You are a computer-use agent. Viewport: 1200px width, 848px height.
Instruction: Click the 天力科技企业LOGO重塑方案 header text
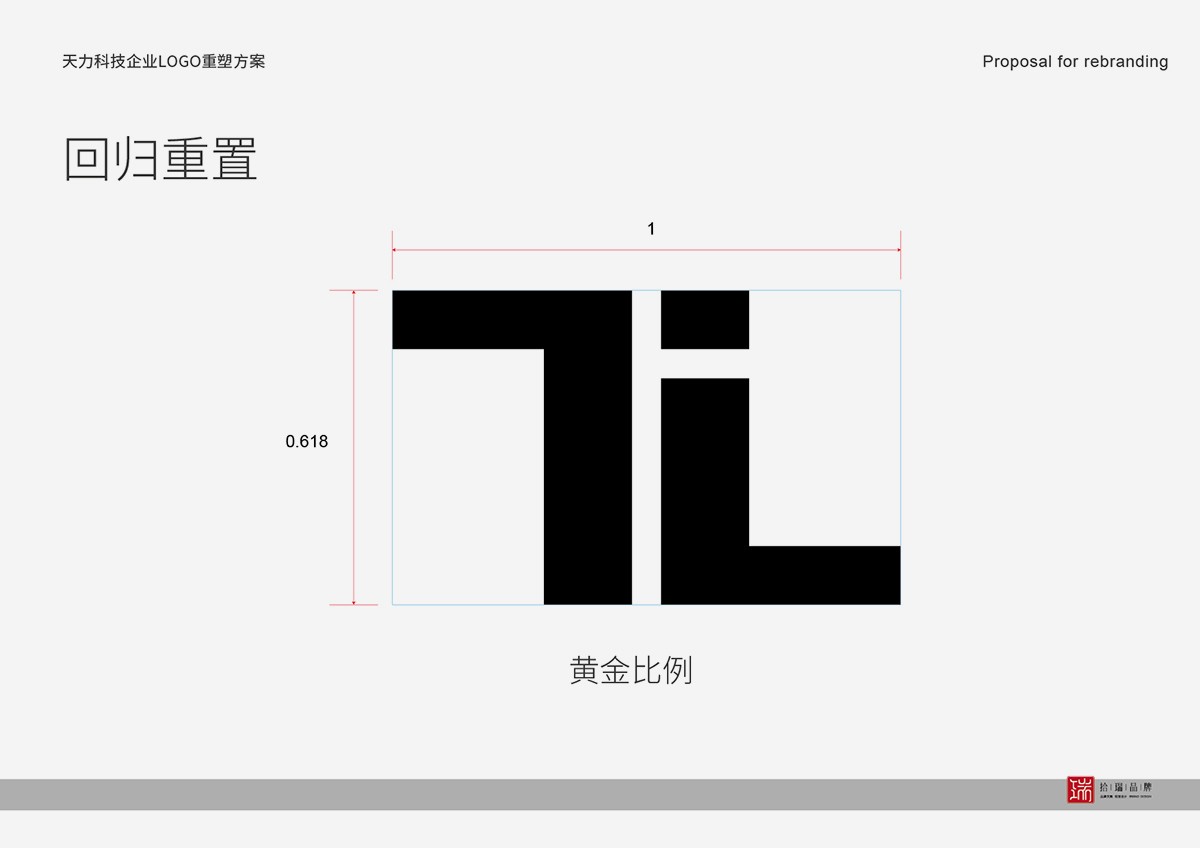click(x=164, y=62)
